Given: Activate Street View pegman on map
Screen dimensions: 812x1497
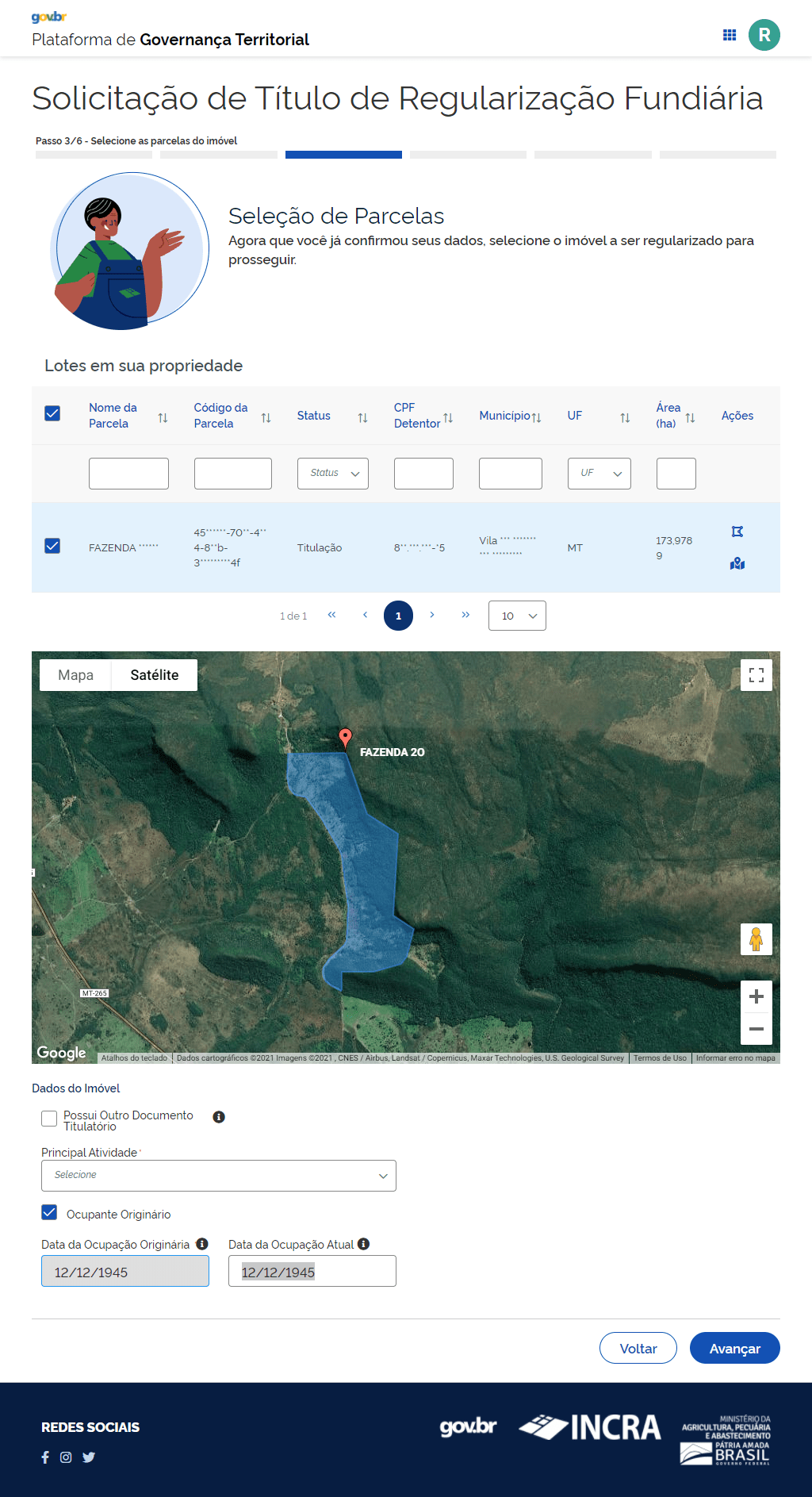Looking at the screenshot, I should pos(756,939).
